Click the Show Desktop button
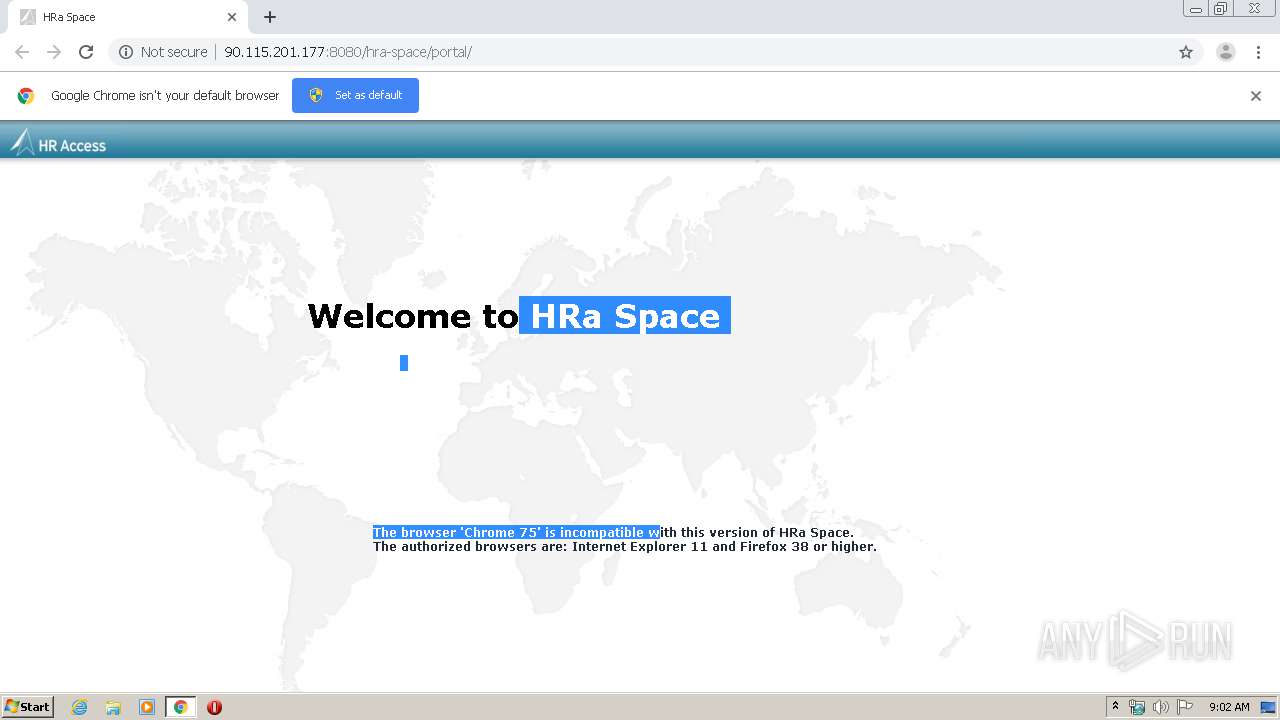Screen dimensions: 1280x720 coord(1270,707)
